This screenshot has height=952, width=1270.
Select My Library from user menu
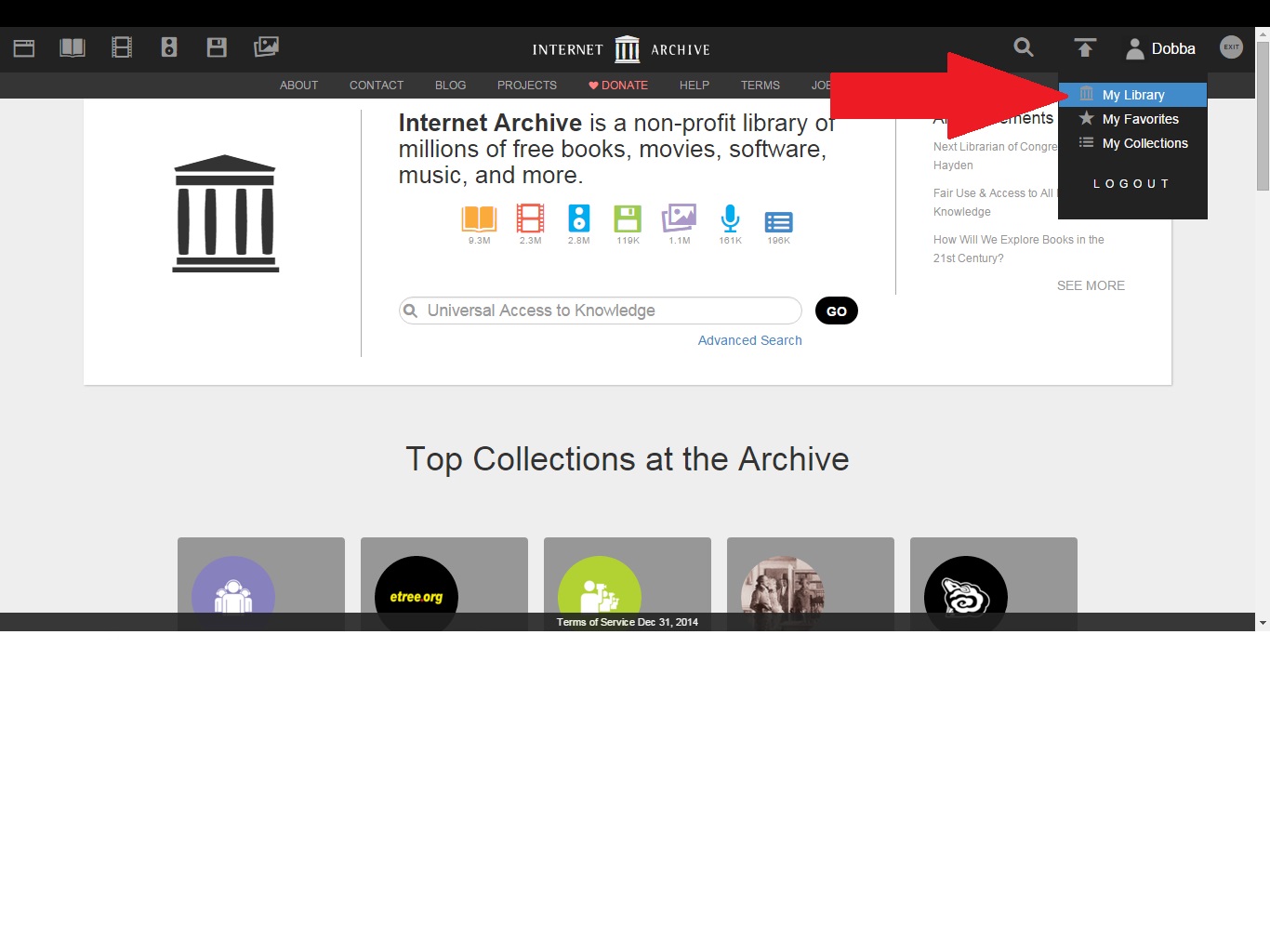coord(1132,95)
